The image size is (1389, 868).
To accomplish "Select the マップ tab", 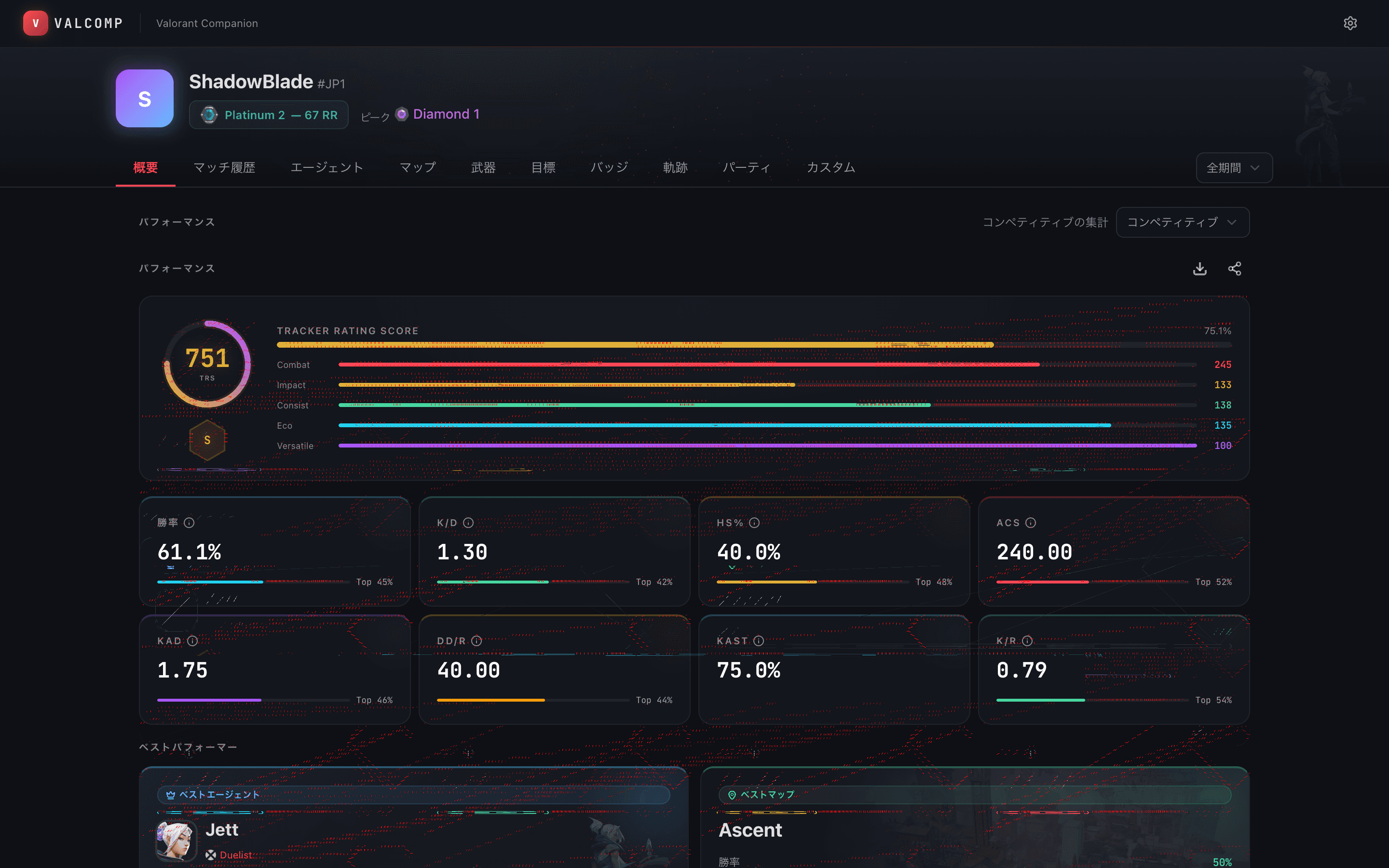I will [418, 168].
